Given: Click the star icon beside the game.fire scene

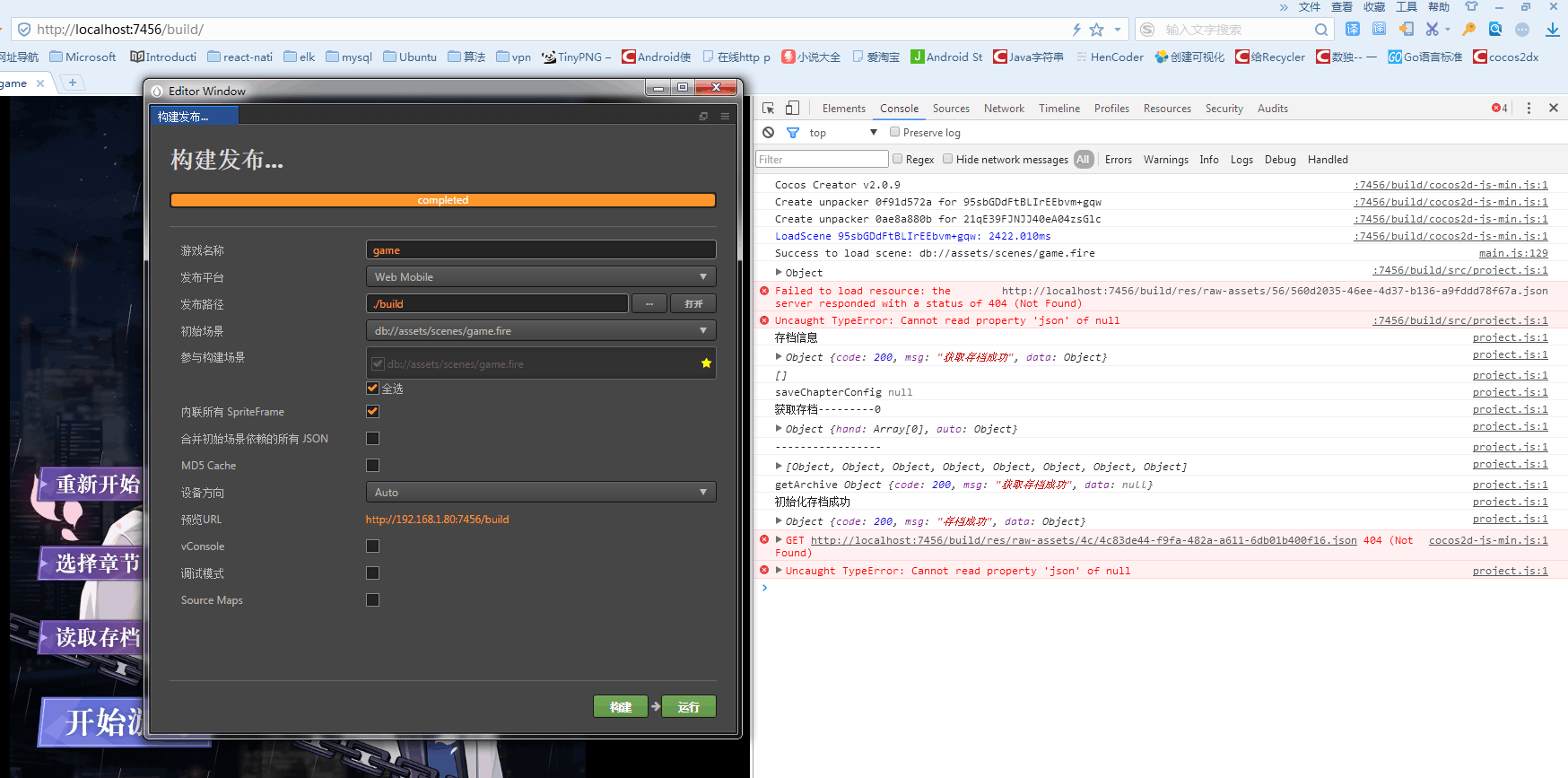Looking at the screenshot, I should [x=706, y=363].
